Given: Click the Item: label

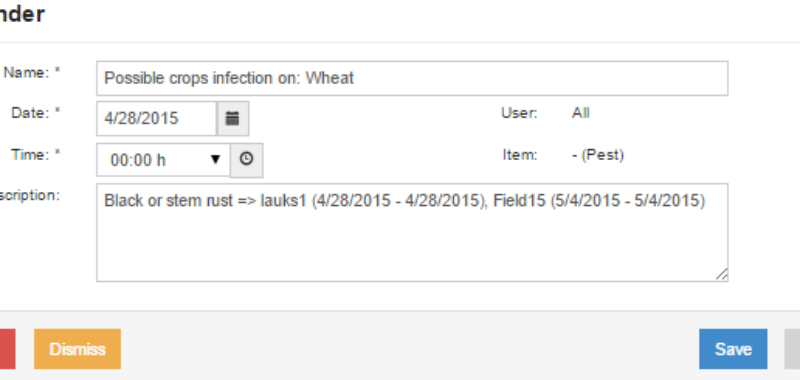Looking at the screenshot, I should point(520,155).
